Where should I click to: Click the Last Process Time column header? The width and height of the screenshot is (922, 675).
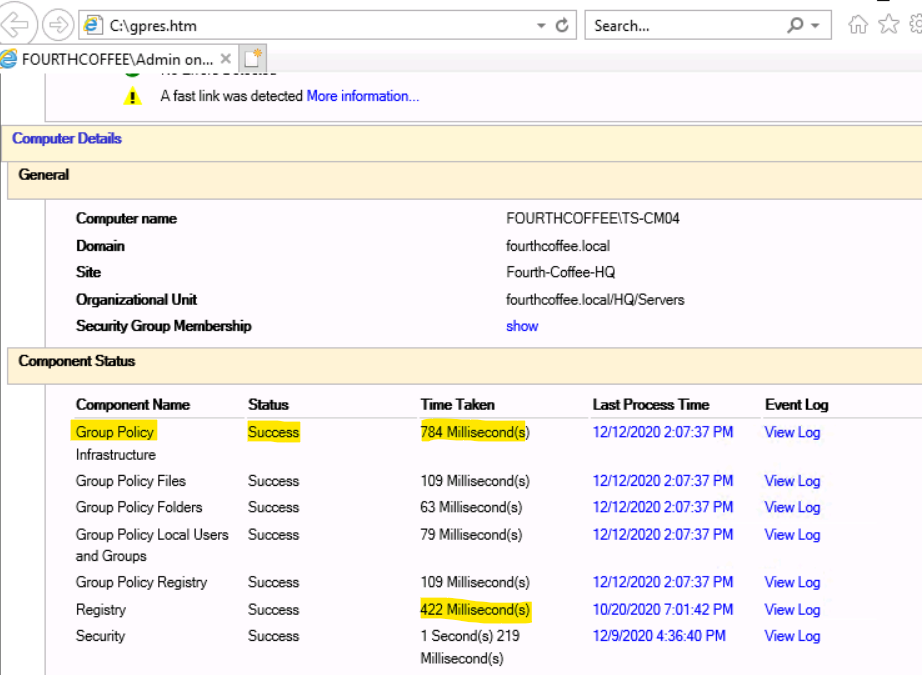[x=651, y=405]
